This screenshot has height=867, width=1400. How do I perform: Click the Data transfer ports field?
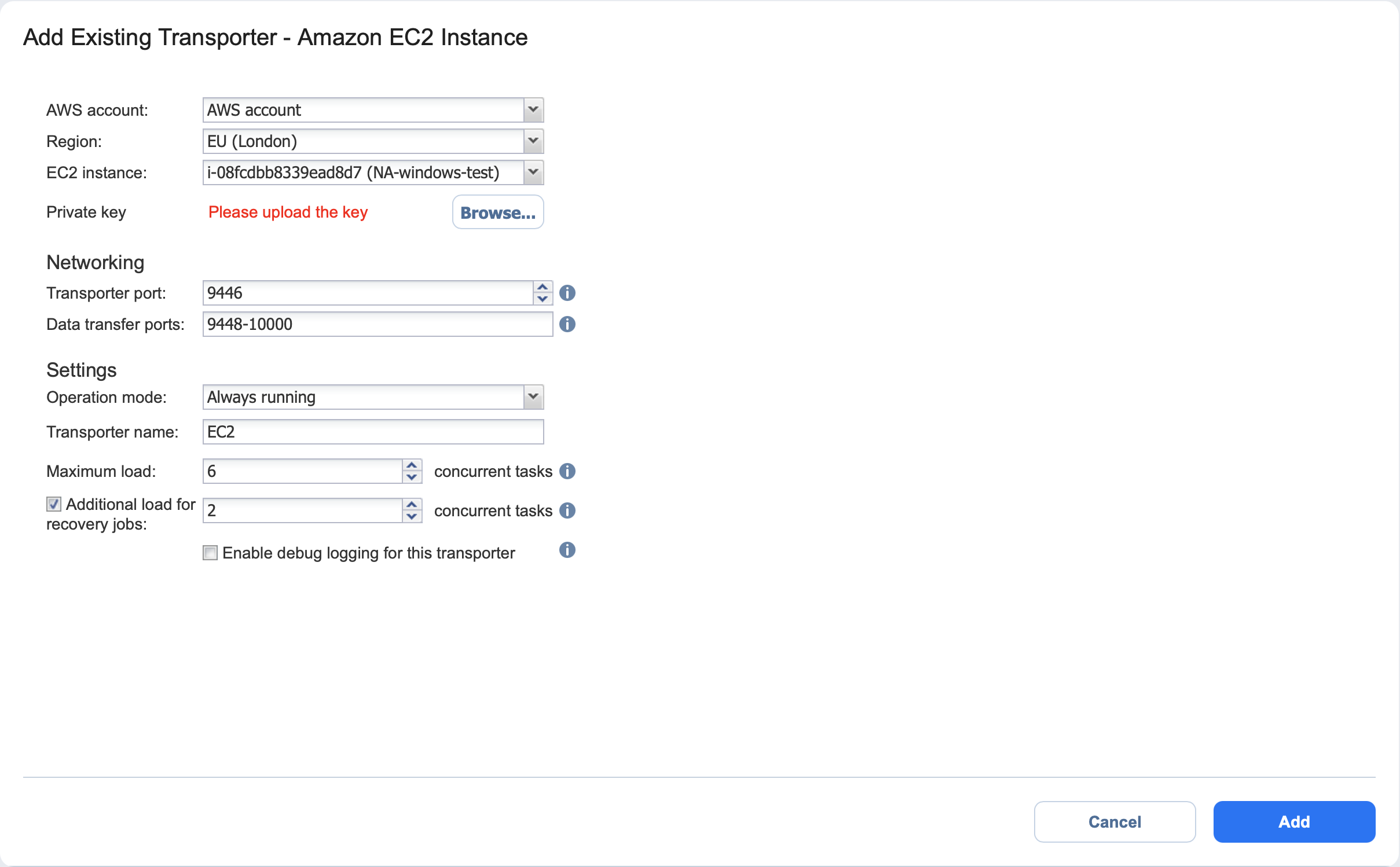[x=377, y=324]
